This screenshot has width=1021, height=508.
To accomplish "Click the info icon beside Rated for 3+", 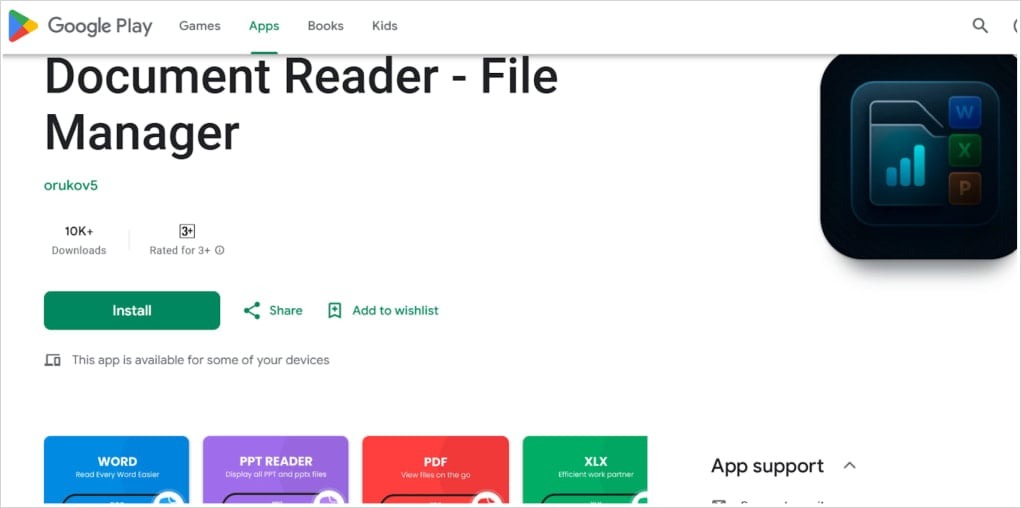I will [x=220, y=251].
